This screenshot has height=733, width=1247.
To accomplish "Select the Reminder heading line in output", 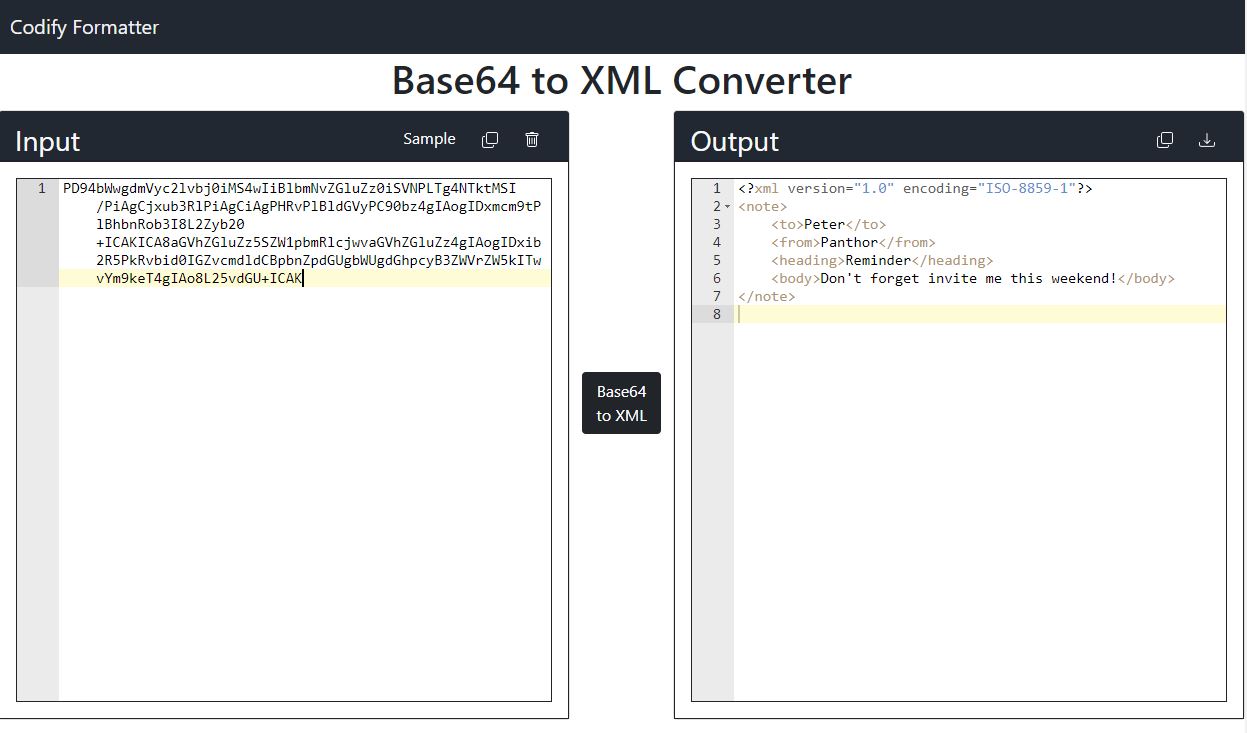I will tap(880, 260).
